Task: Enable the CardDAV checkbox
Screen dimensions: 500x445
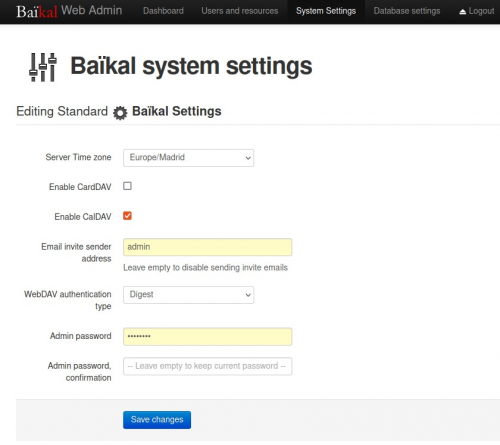Action: coord(127,186)
